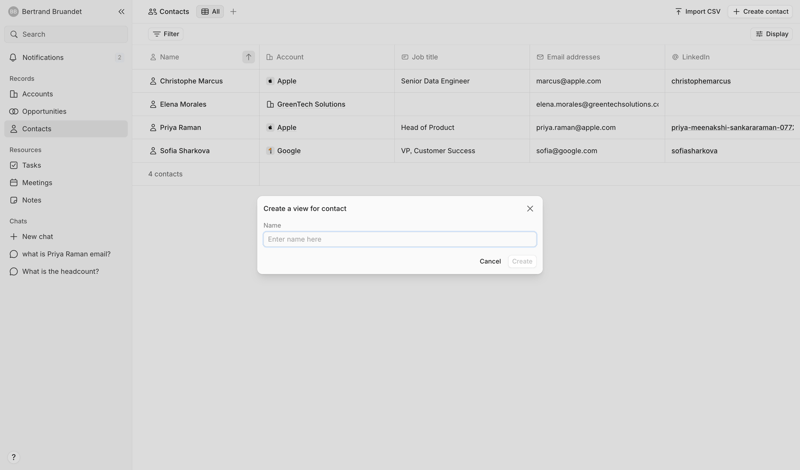
Task: Go to Accounts records
Action: (66, 94)
